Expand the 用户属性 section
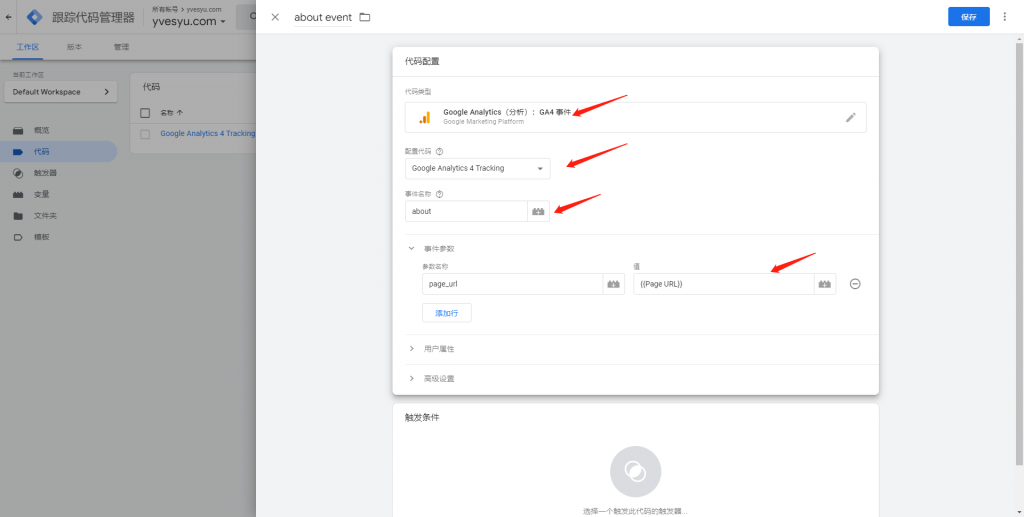The width and height of the screenshot is (1024, 517). (x=411, y=349)
